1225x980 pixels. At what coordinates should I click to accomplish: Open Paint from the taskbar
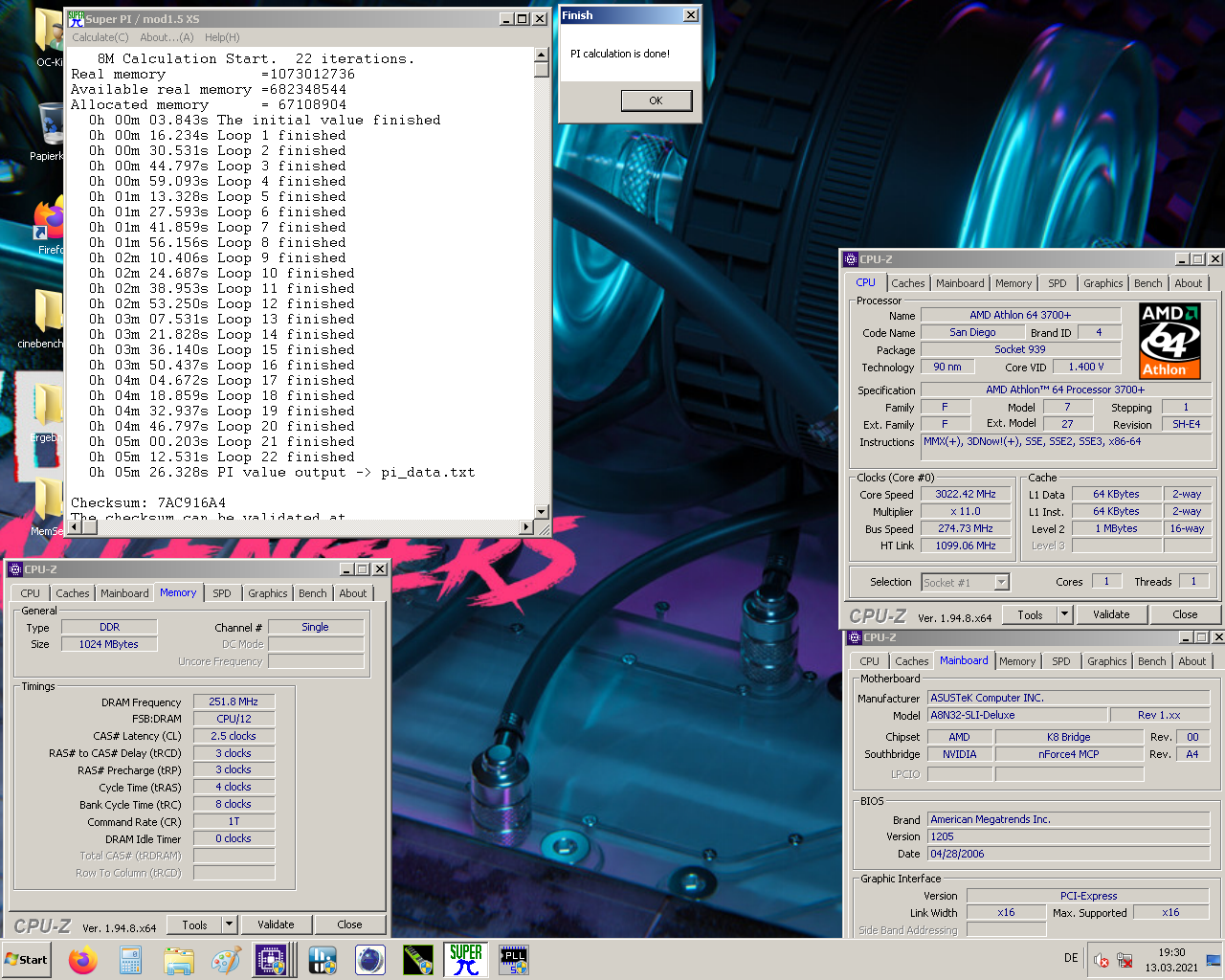pyautogui.click(x=227, y=960)
